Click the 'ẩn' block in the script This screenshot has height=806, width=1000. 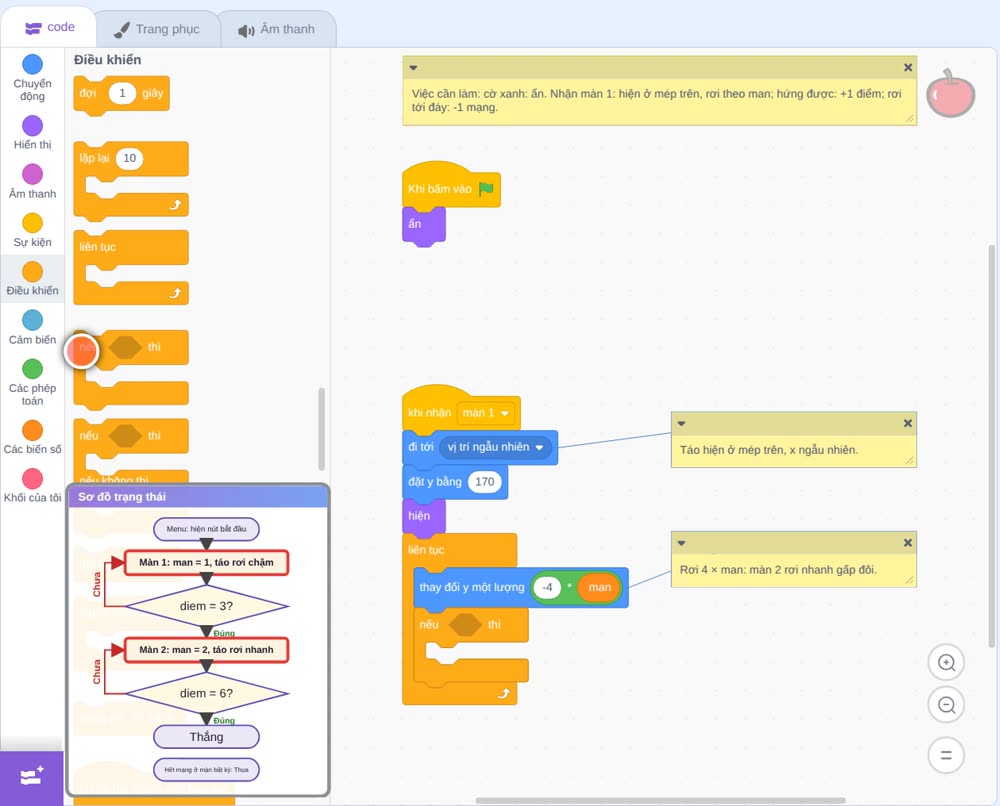423,225
